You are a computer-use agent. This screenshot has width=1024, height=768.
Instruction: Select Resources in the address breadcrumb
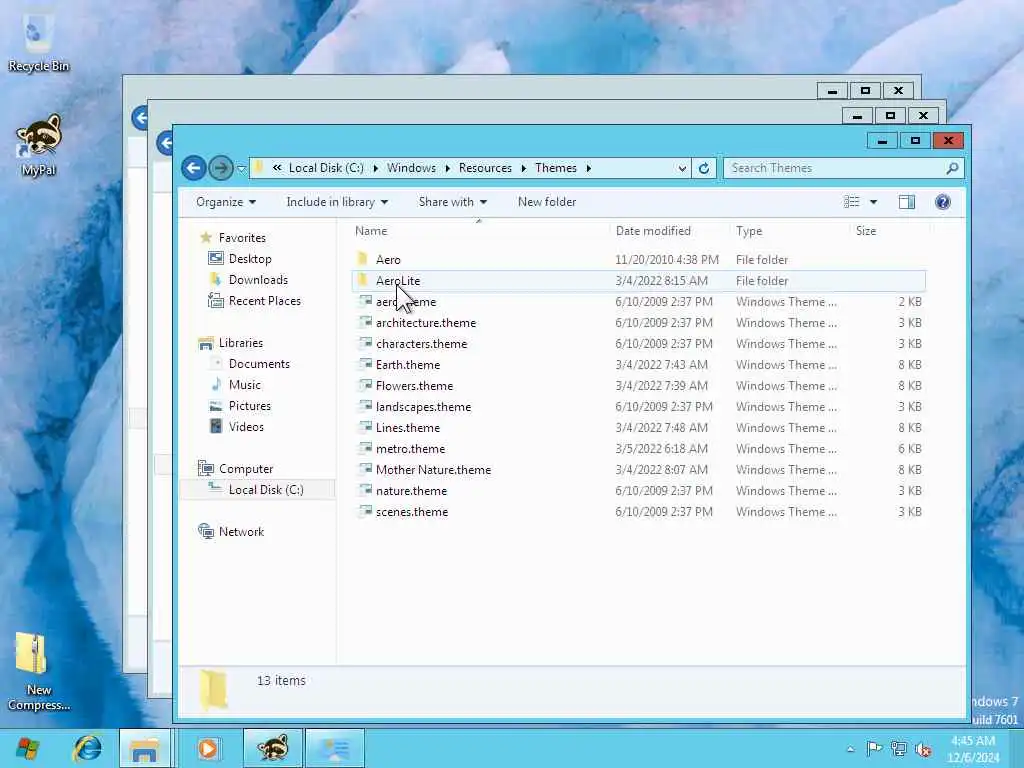(485, 168)
